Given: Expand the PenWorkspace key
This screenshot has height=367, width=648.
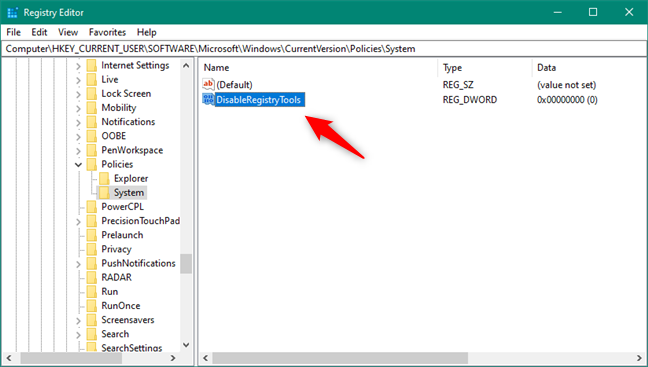Looking at the screenshot, I should point(79,150).
